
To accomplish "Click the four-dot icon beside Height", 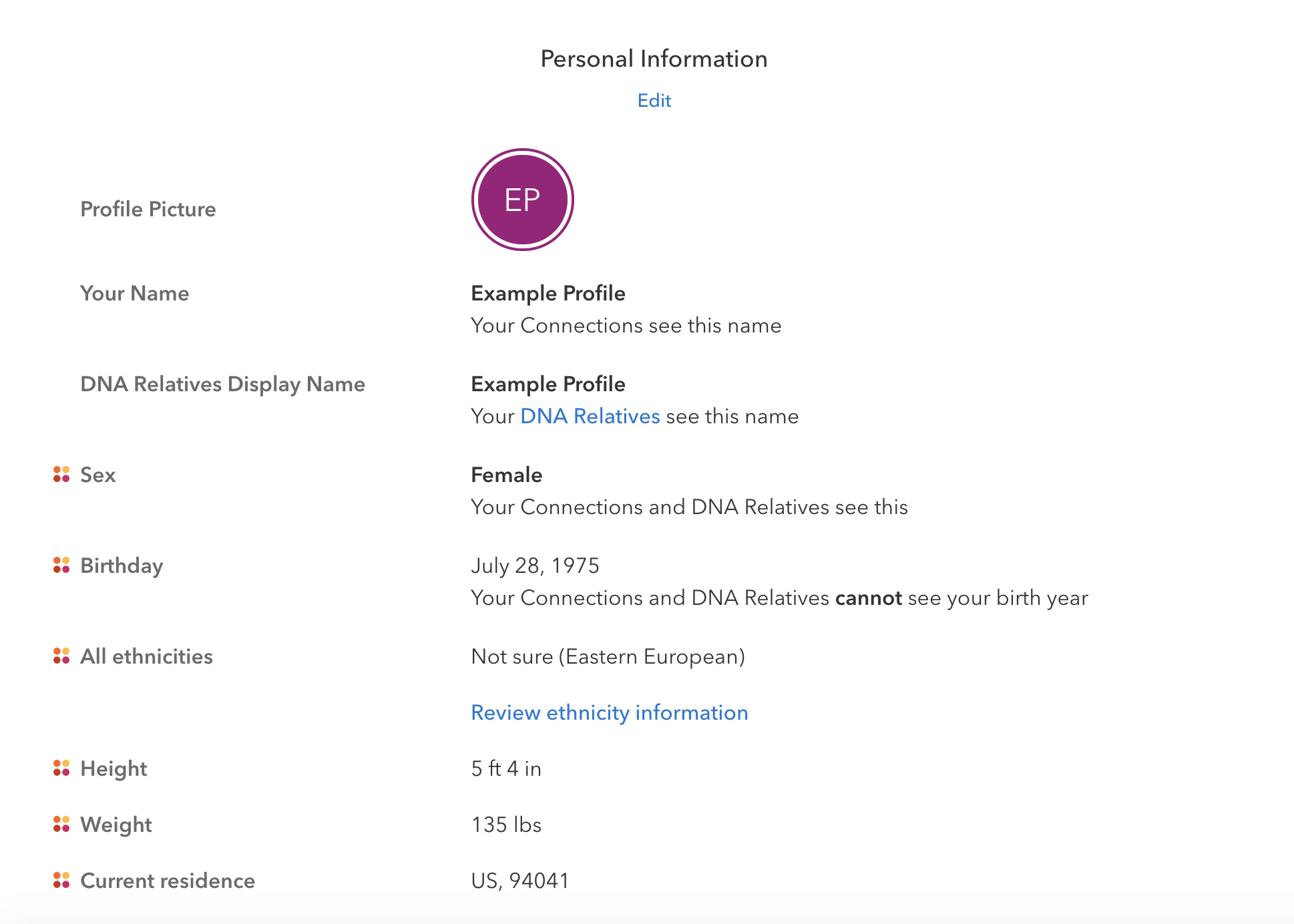I will coord(61,768).
